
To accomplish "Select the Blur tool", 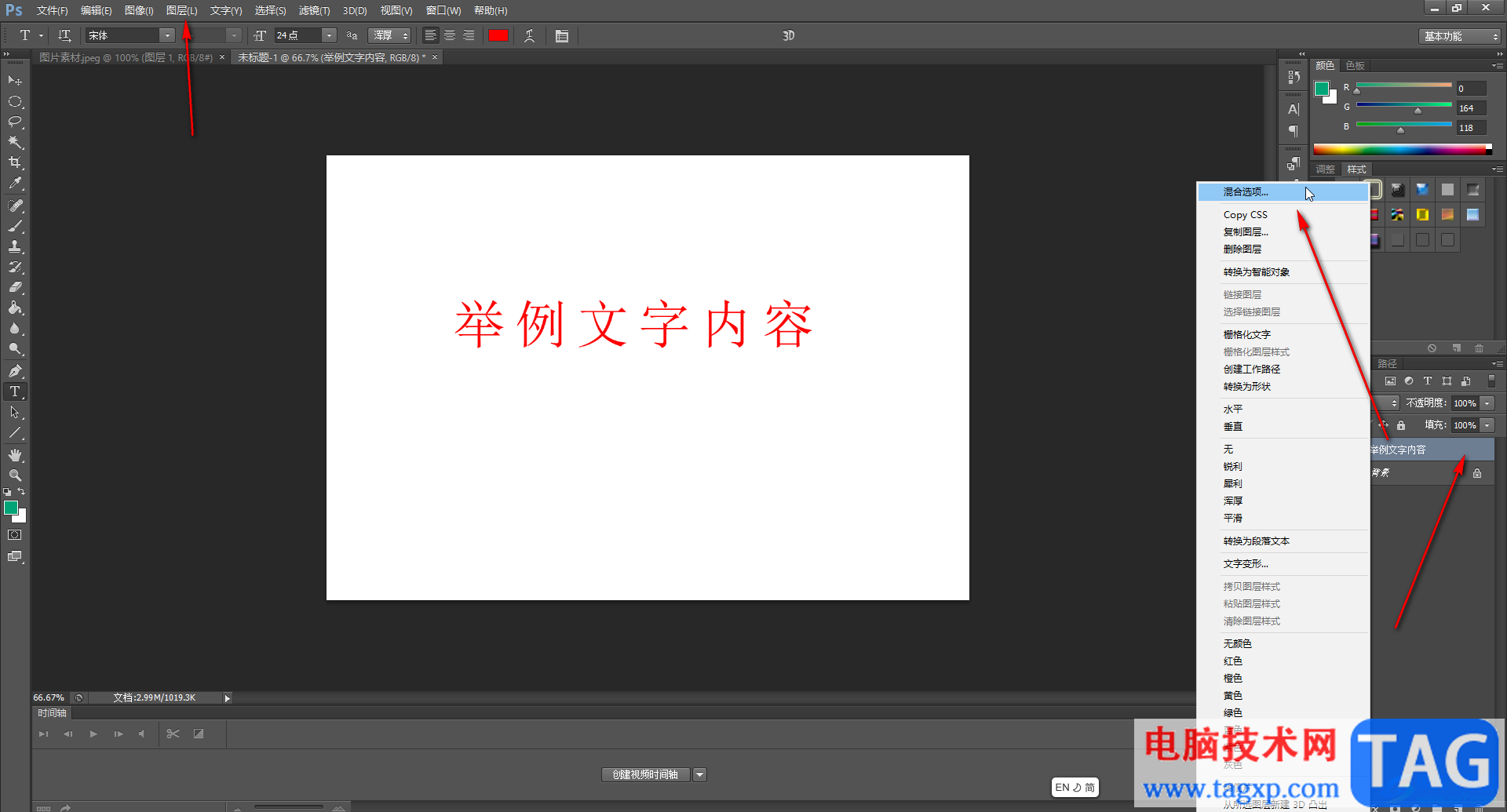I will [x=15, y=329].
